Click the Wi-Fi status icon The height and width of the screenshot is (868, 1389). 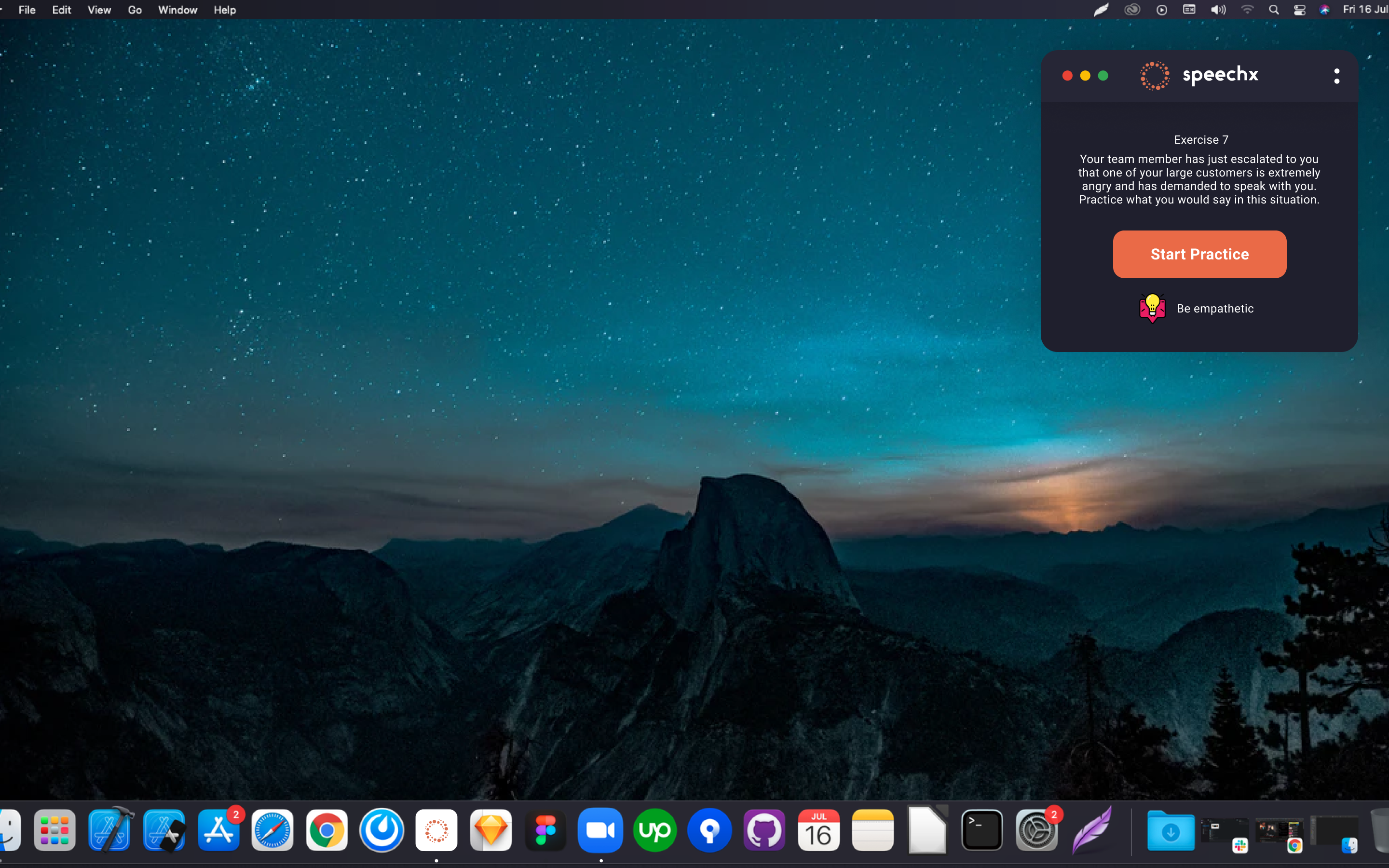[x=1247, y=10]
